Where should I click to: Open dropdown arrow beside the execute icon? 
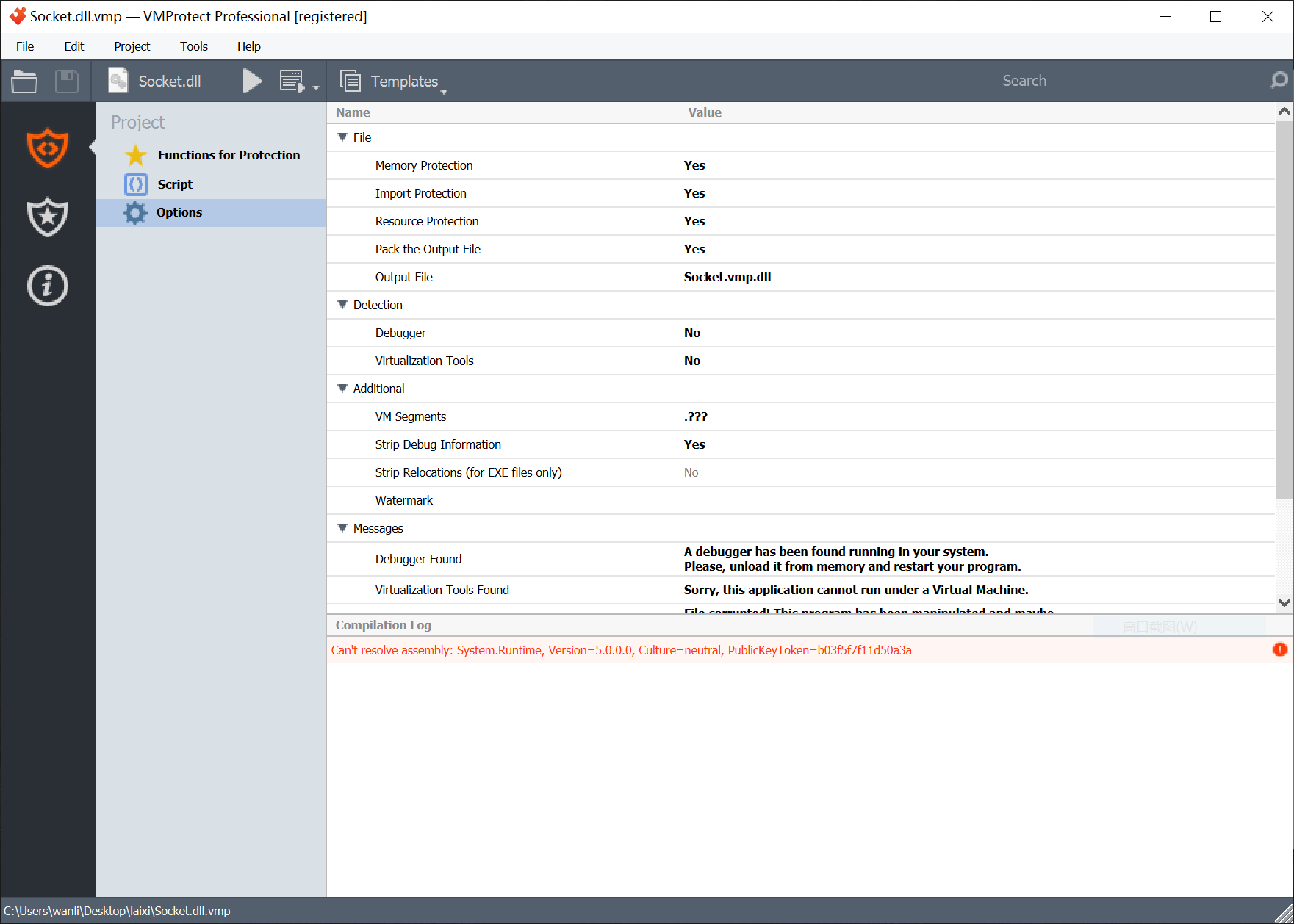pyautogui.click(x=316, y=87)
